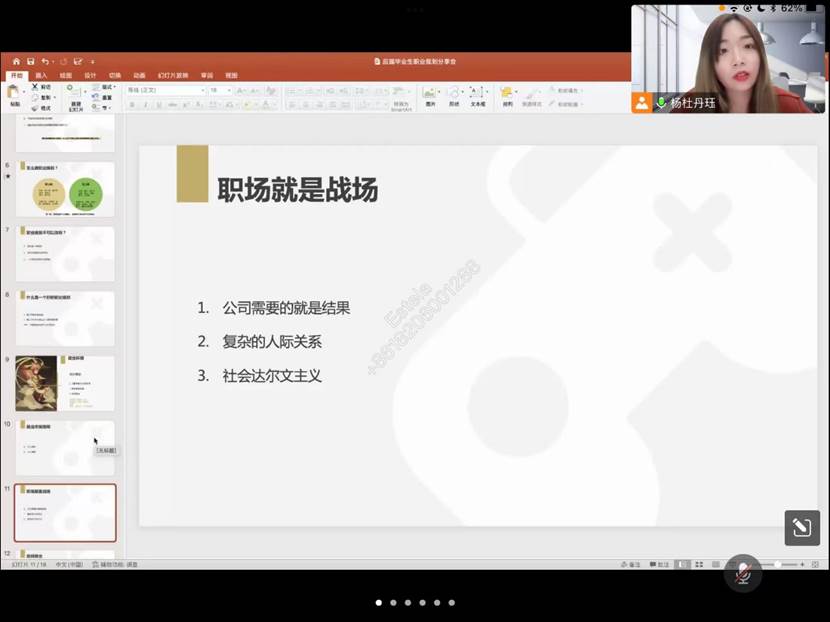Click the 备注 button in the status bar

click(626, 565)
